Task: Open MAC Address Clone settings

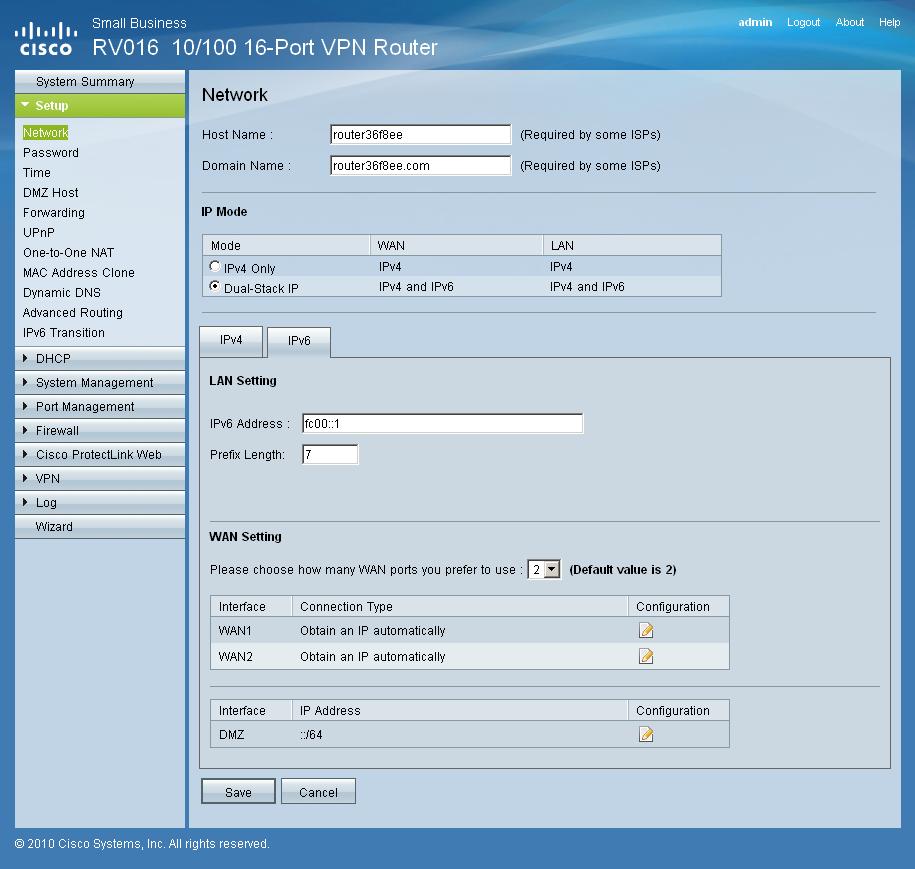Action: click(x=79, y=273)
